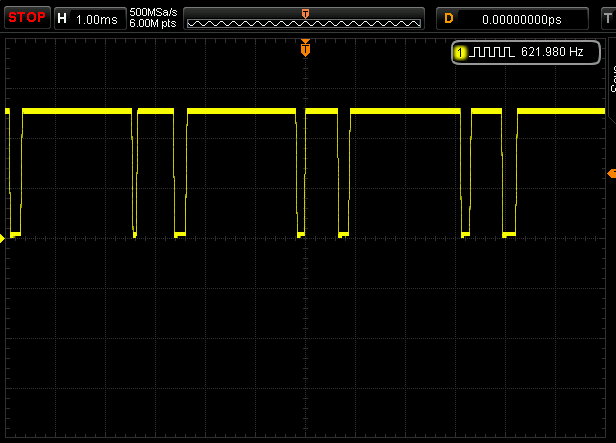This screenshot has height=443, width=616.
Task: Click the yellow waveform's high-level trace
Action: (240, 111)
